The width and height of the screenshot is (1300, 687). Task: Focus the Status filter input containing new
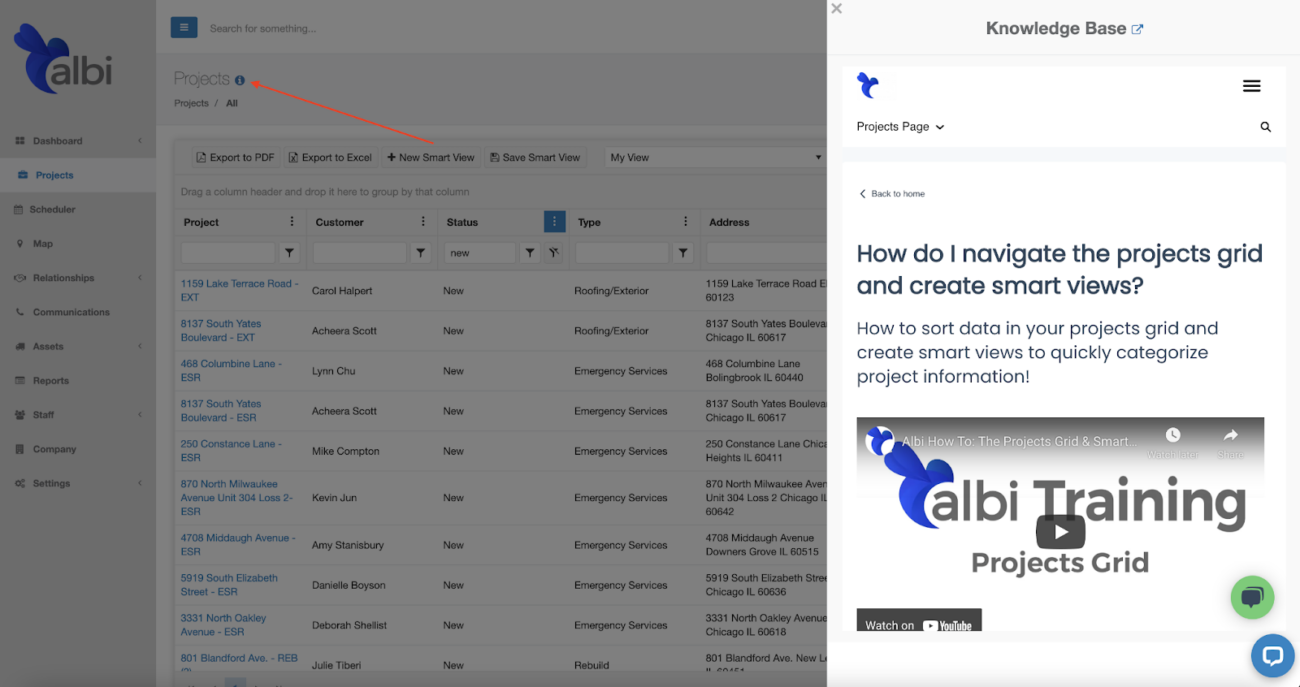point(480,253)
